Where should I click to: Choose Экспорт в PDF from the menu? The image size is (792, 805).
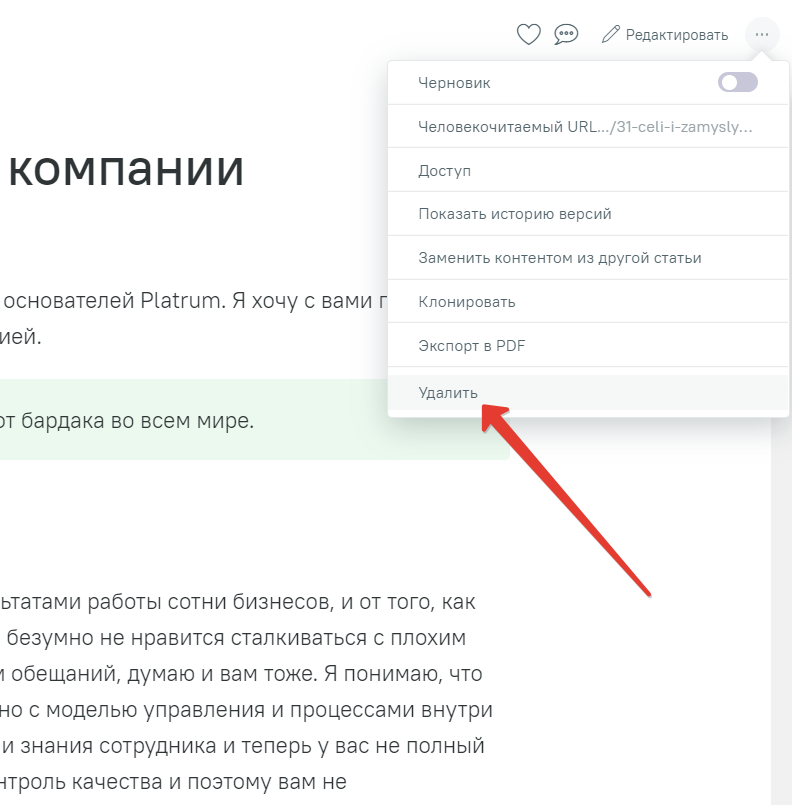(470, 344)
